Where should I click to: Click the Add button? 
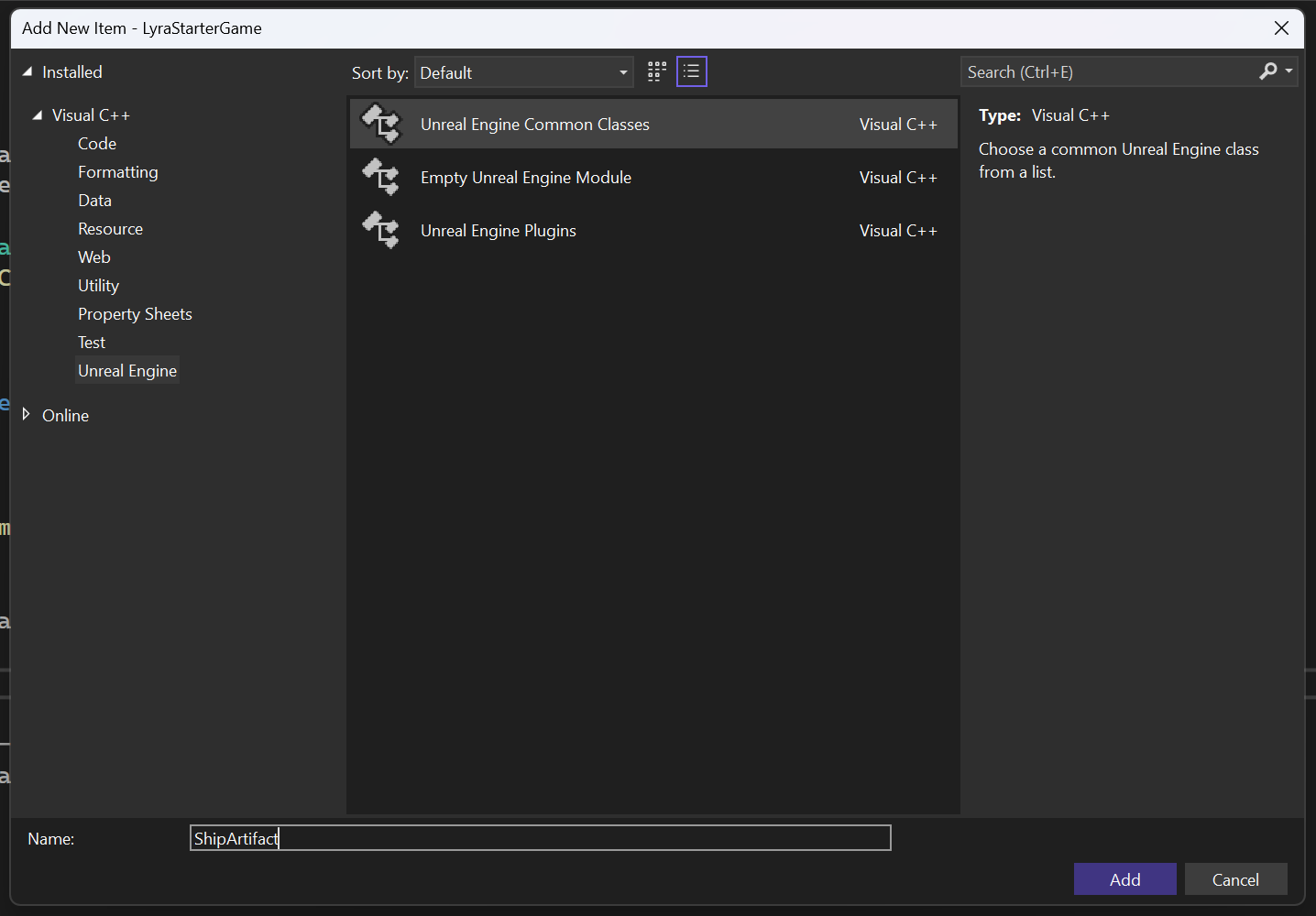point(1125,879)
